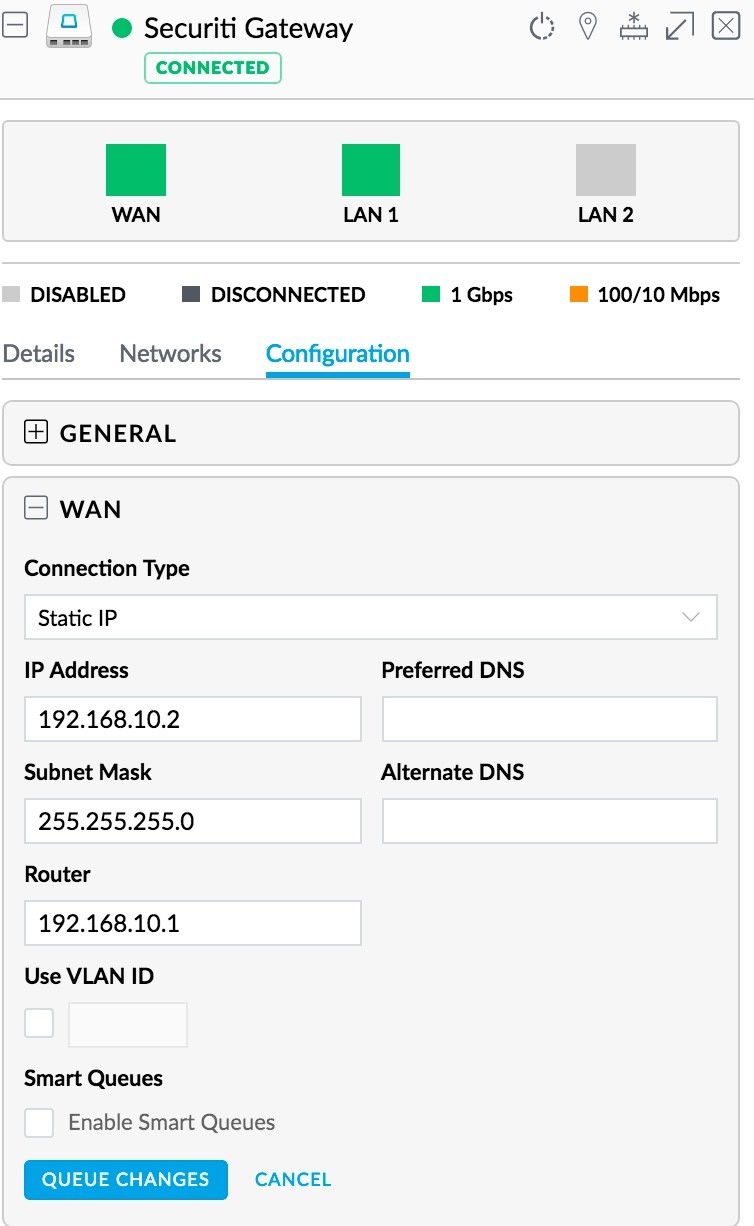
Task: Collapse the WAN section
Action: pyautogui.click(x=36, y=509)
